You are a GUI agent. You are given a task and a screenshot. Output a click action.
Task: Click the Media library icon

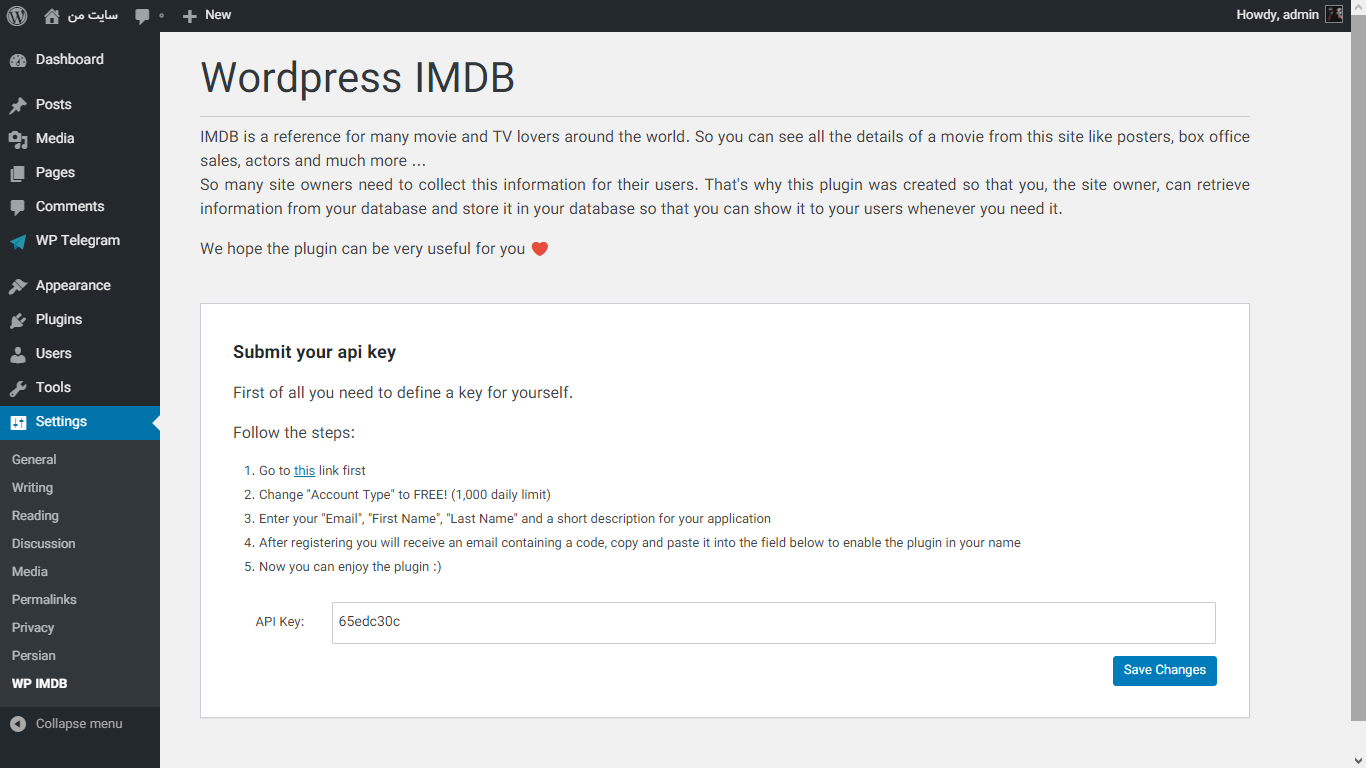click(18, 139)
